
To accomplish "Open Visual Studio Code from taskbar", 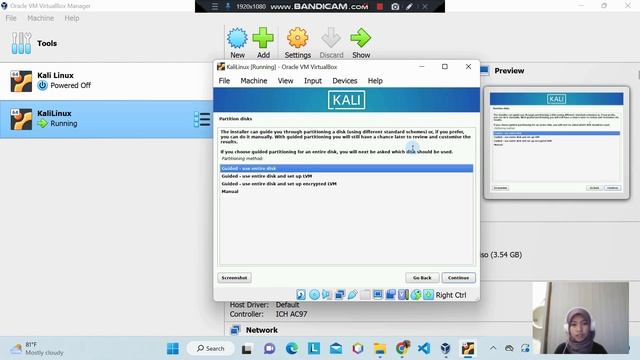I will pyautogui.click(x=424, y=349).
